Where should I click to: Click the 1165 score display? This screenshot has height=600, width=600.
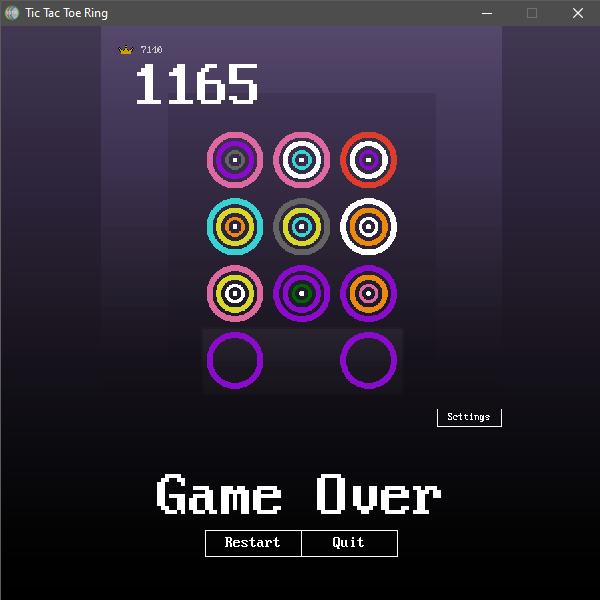click(x=197, y=86)
